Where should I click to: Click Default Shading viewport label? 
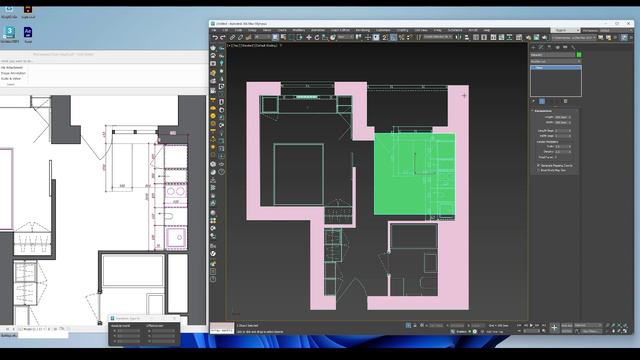point(265,46)
